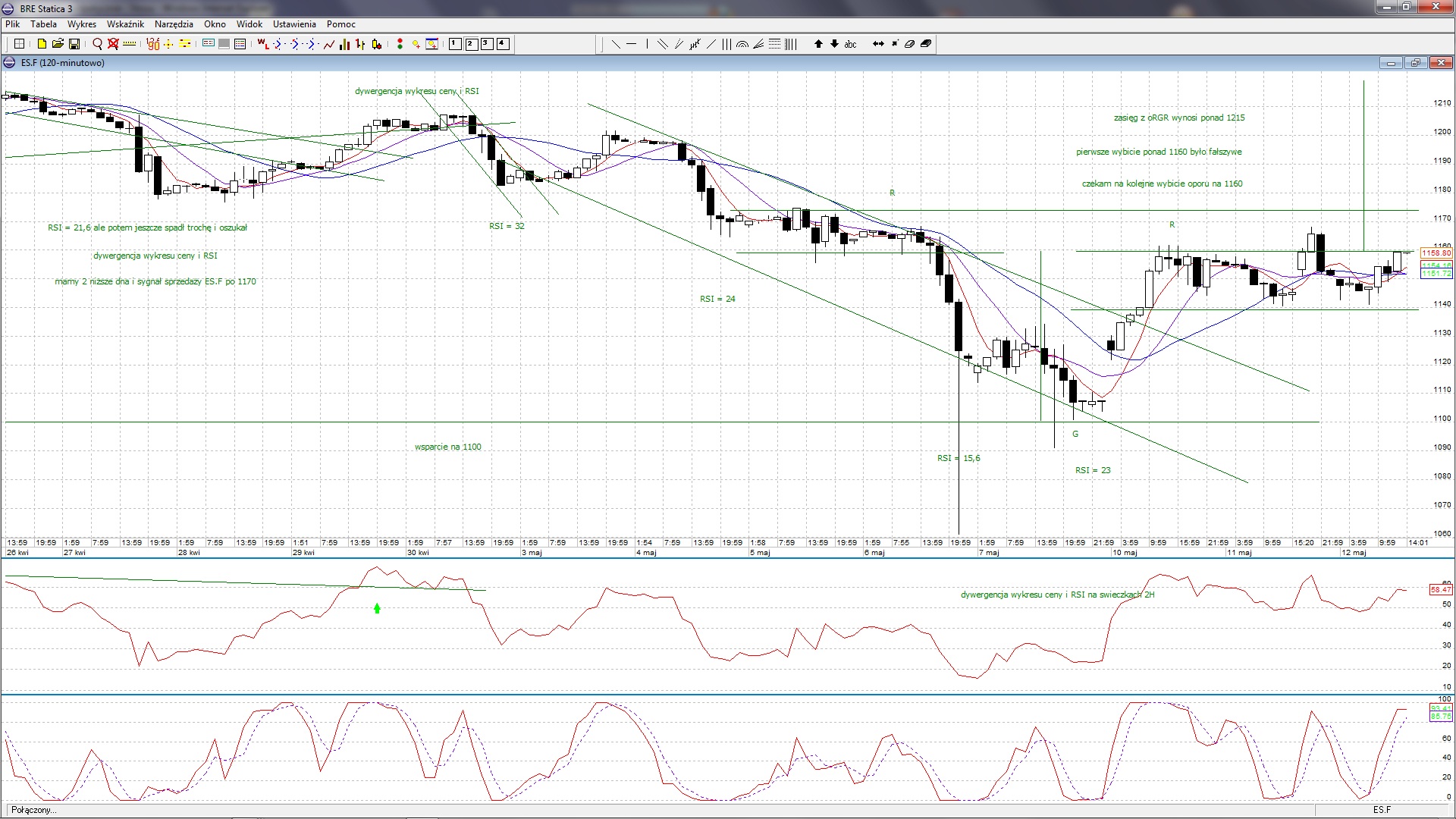Open the Narzędzia menu
The image size is (1456, 819).
click(x=174, y=24)
